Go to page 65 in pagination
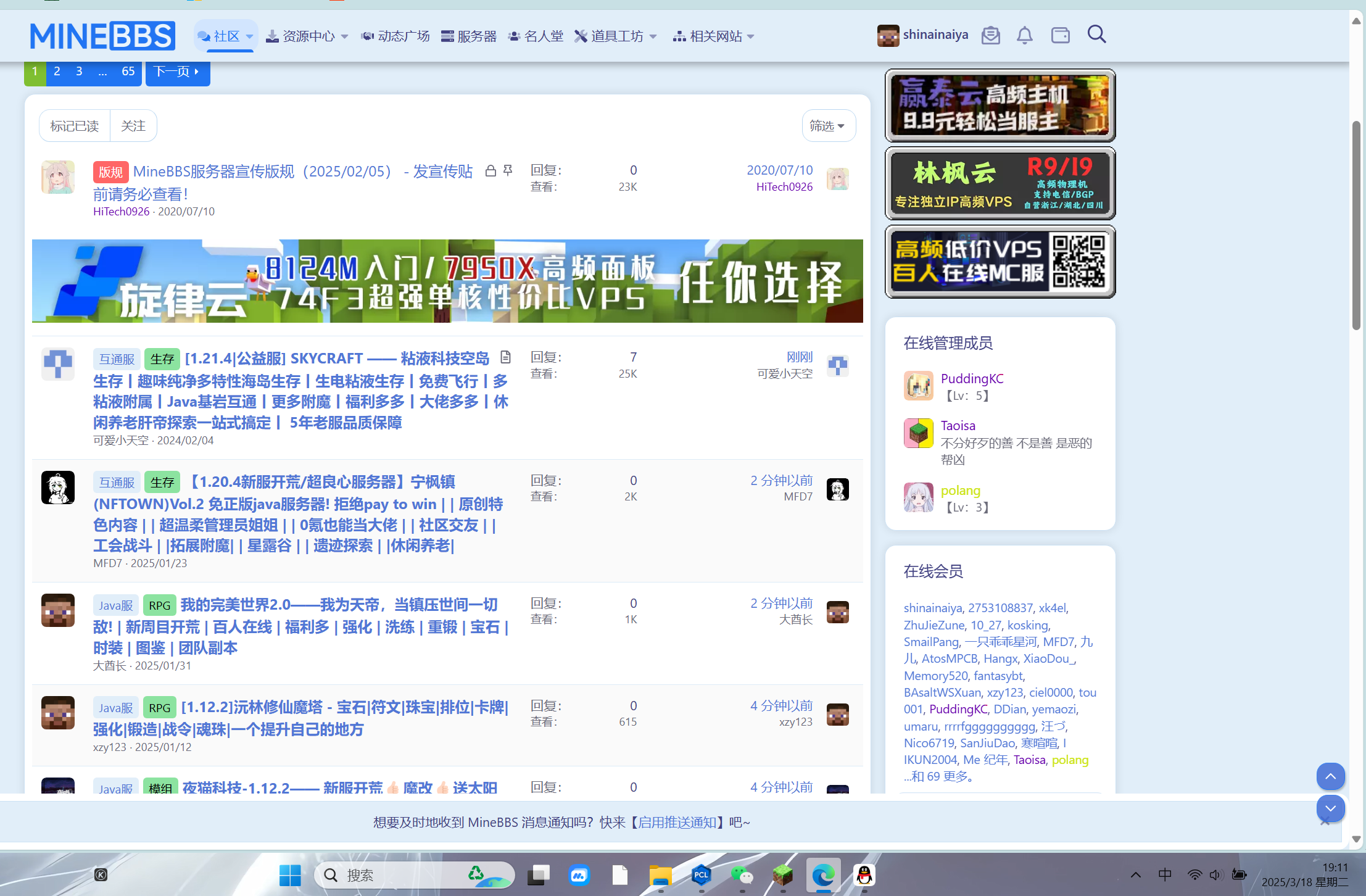1366x896 pixels. coord(128,72)
